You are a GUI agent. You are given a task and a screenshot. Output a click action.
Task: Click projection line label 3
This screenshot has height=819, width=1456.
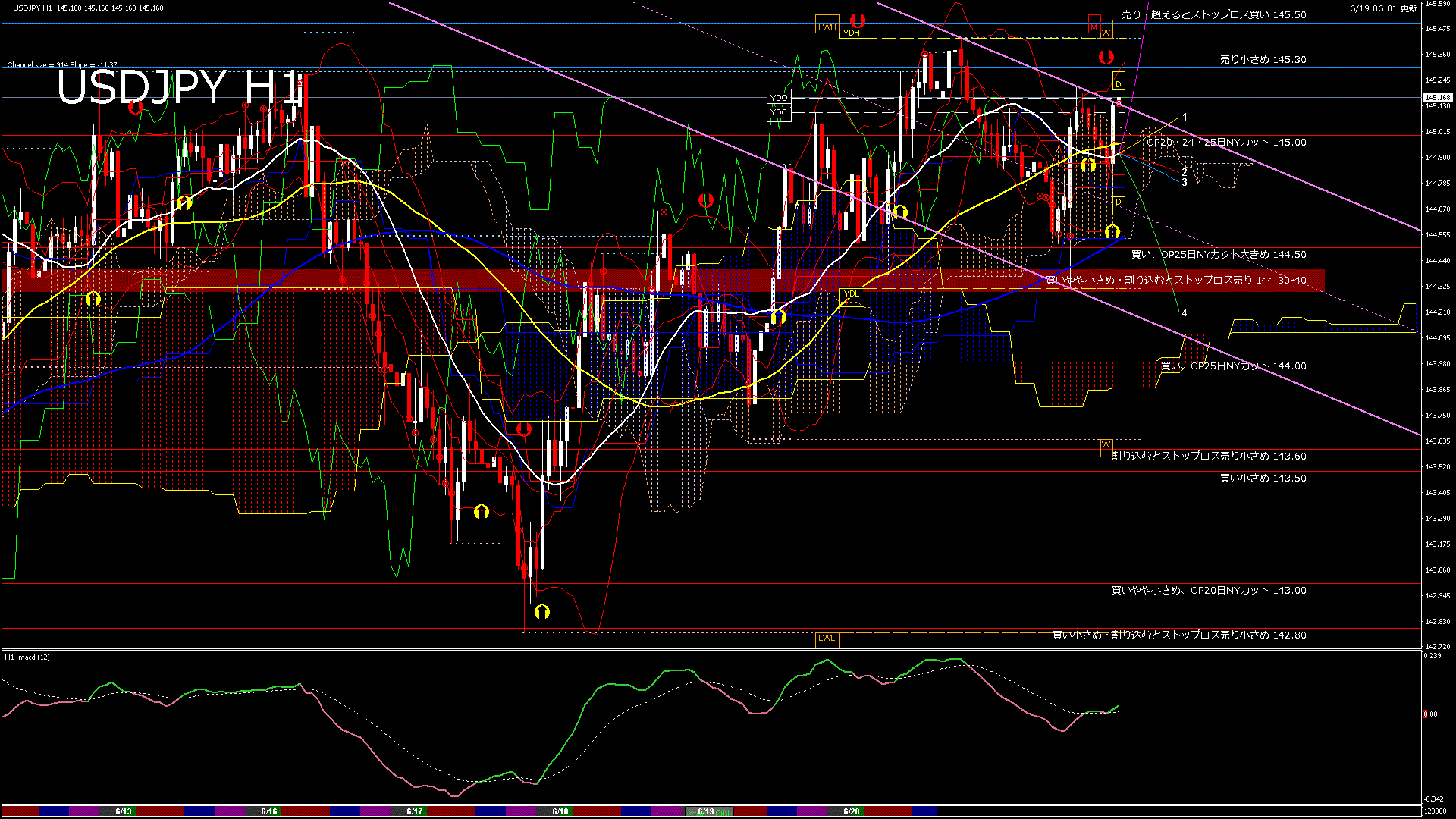(1185, 183)
